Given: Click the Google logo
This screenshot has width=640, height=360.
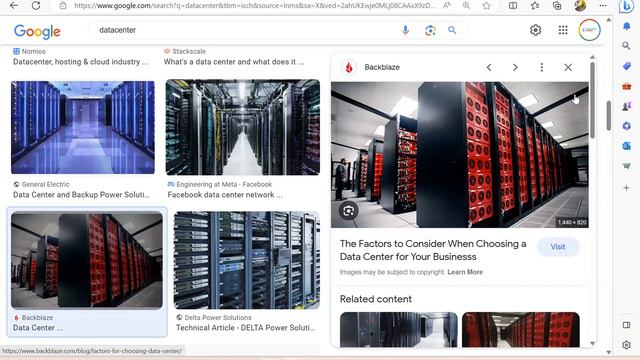Looking at the screenshot, I should [37, 31].
